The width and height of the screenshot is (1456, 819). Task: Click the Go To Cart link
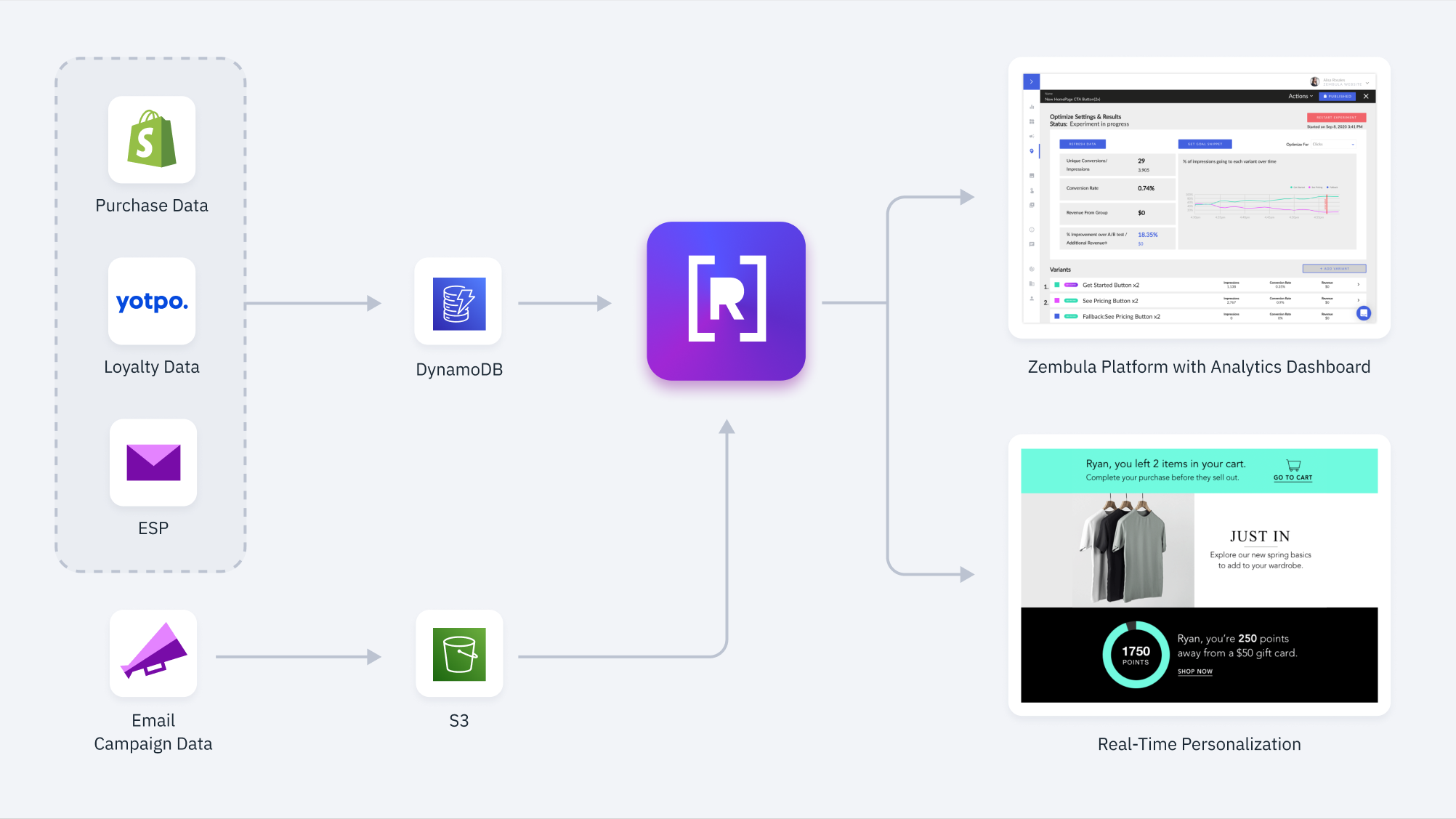point(1293,477)
